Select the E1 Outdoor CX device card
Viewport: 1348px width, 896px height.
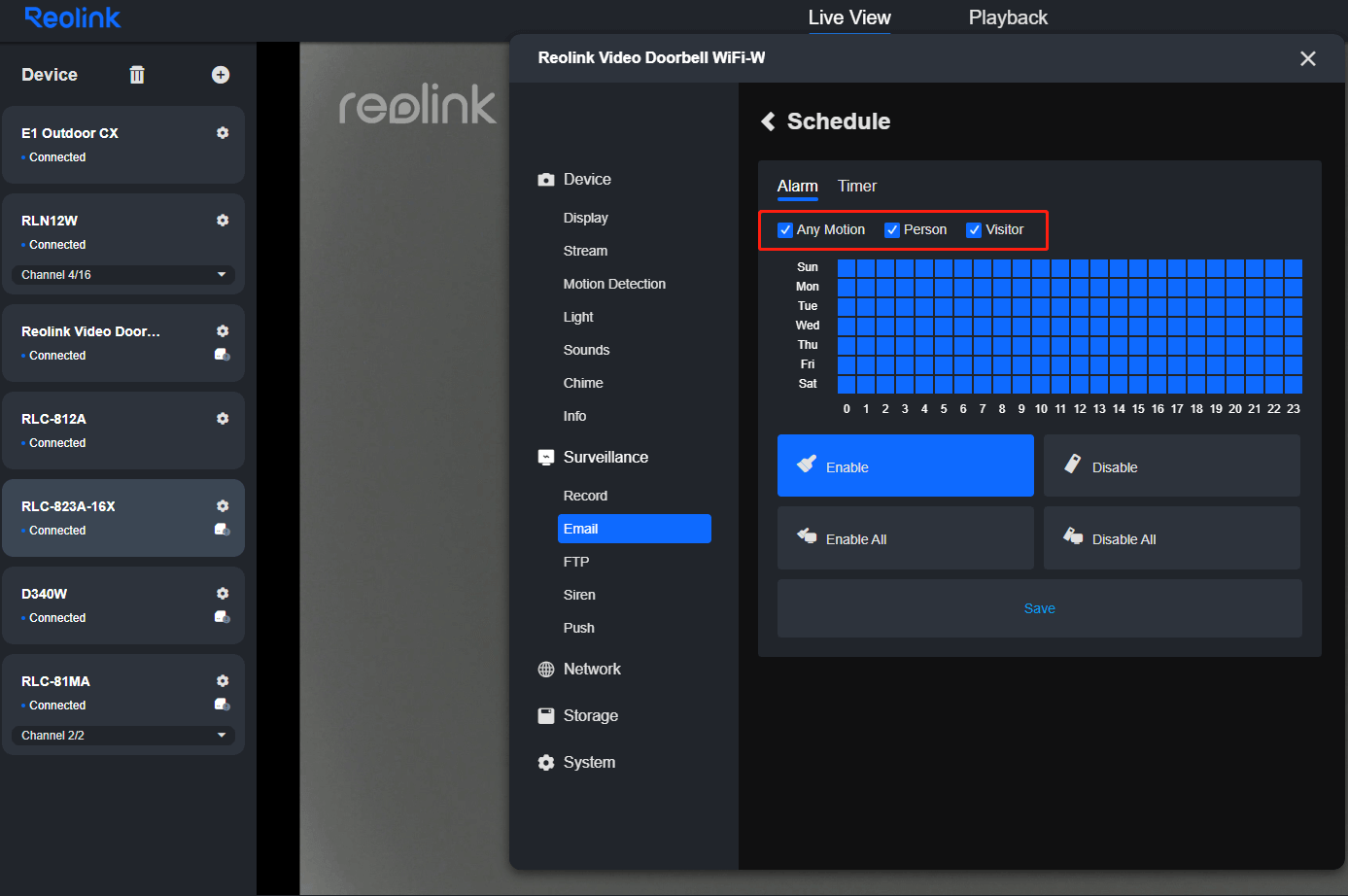click(123, 145)
